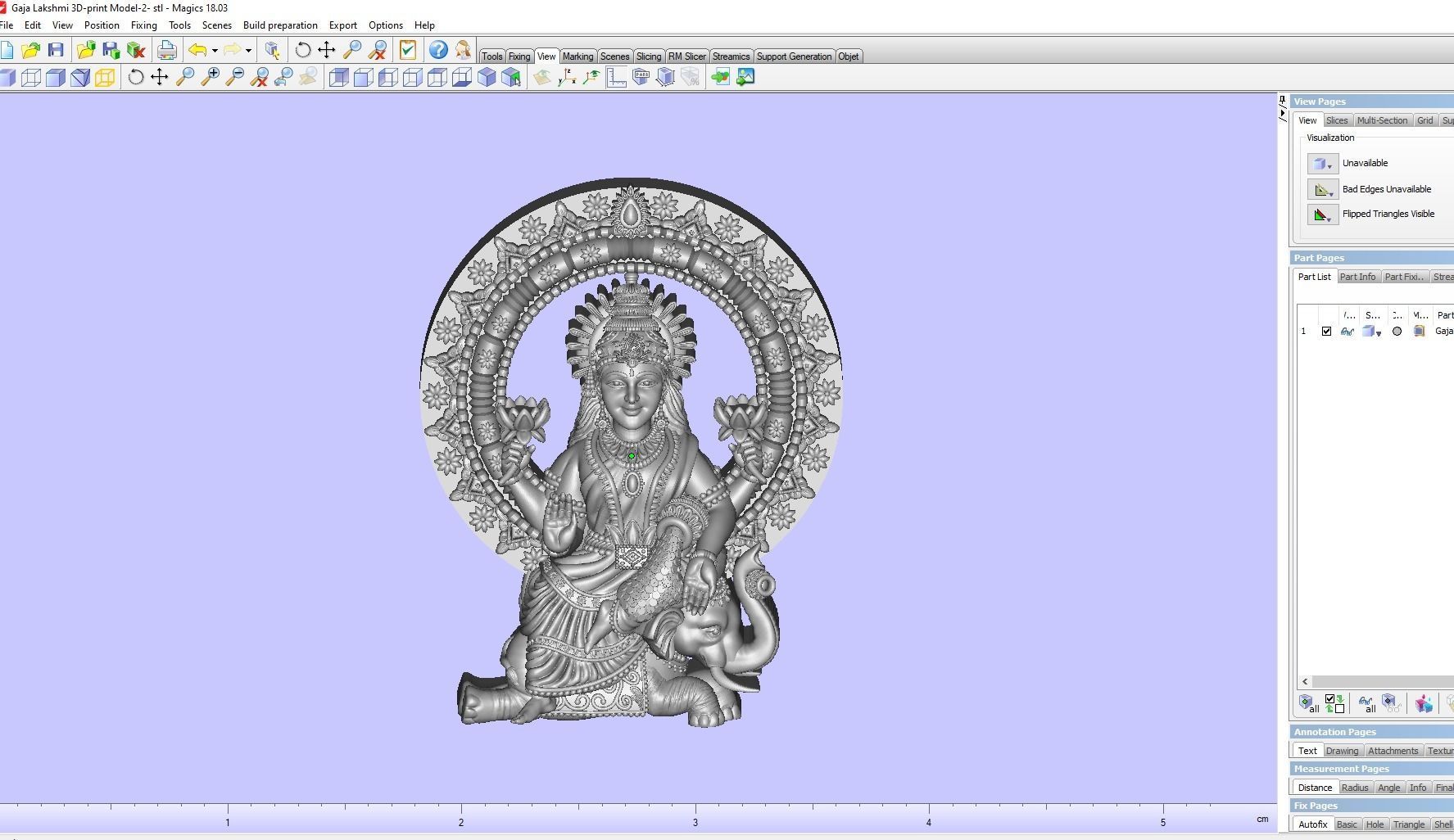Open the Radius measurement tab
The width and height of the screenshot is (1454, 840).
point(1354,788)
